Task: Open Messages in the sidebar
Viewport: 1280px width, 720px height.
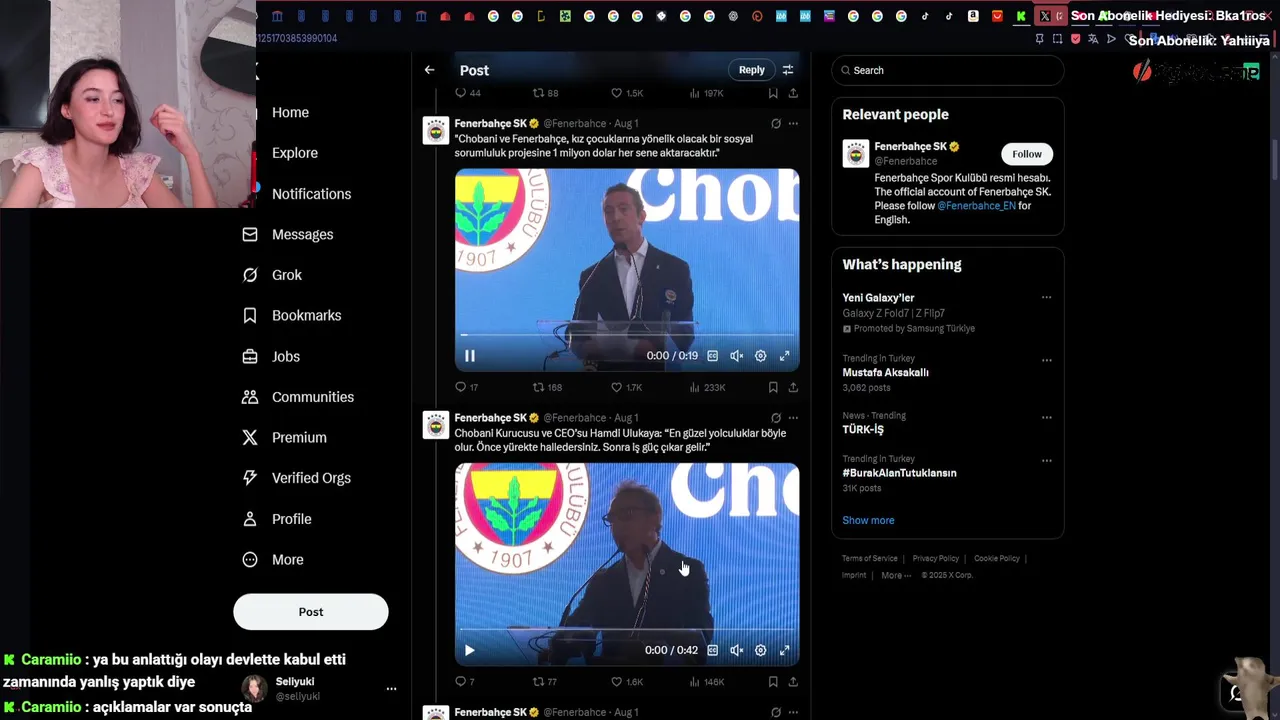Action: click(x=302, y=234)
